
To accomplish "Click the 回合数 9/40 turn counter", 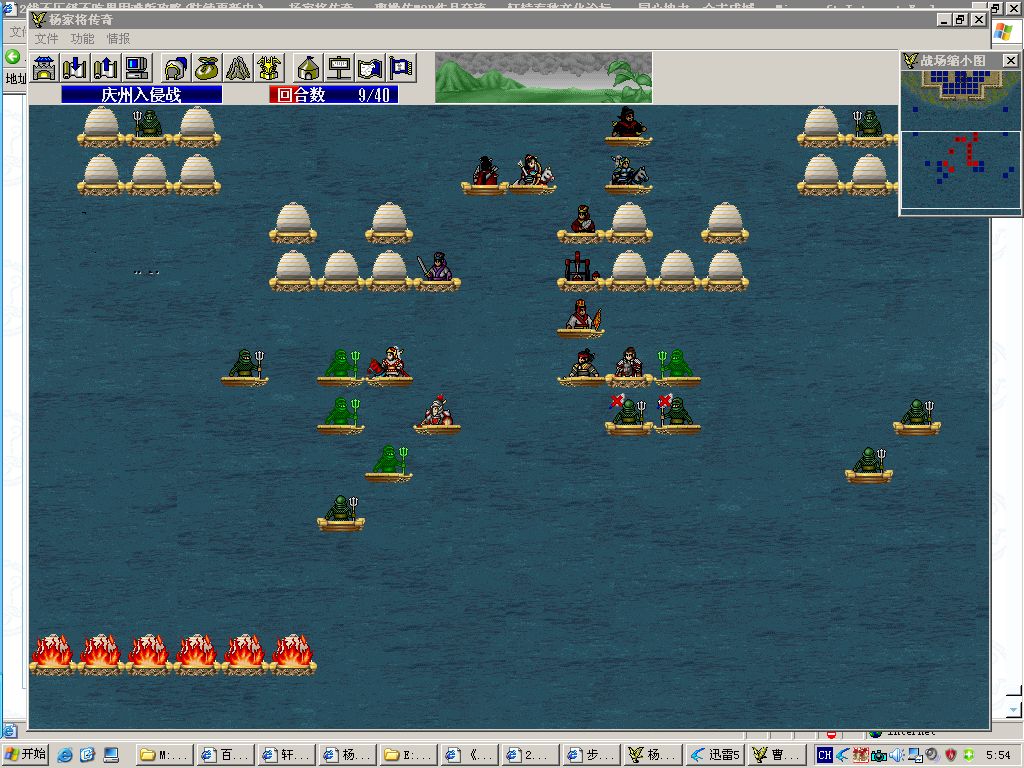I will tap(334, 95).
